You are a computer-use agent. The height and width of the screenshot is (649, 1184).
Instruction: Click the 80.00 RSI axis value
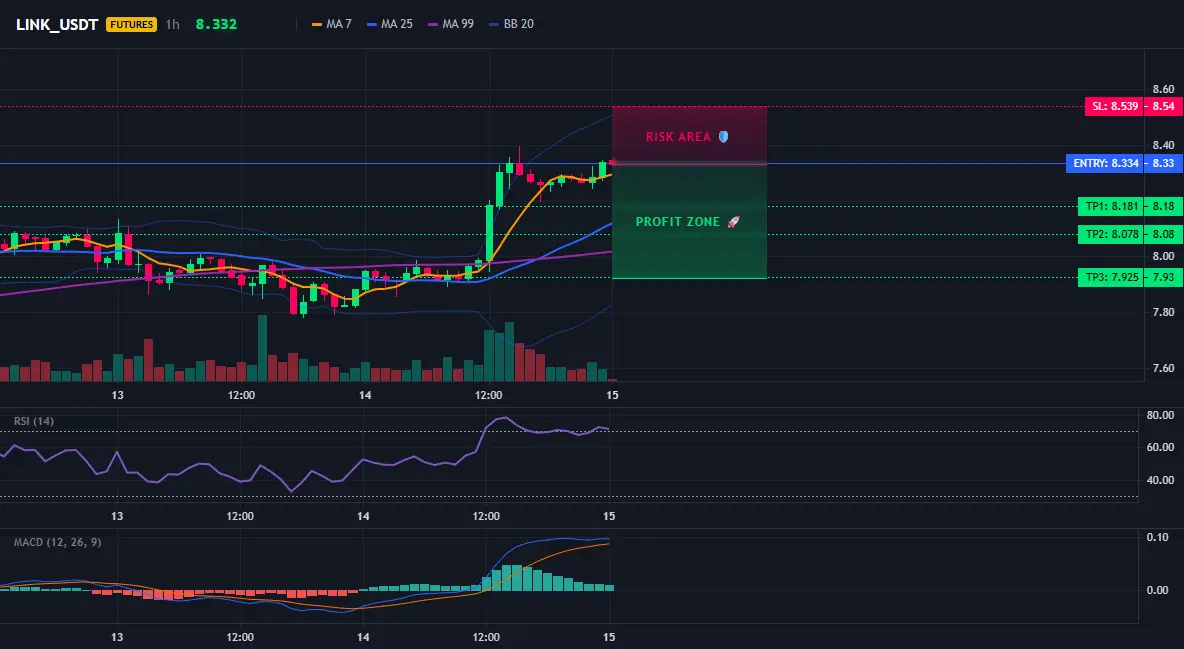[x=1160, y=415]
